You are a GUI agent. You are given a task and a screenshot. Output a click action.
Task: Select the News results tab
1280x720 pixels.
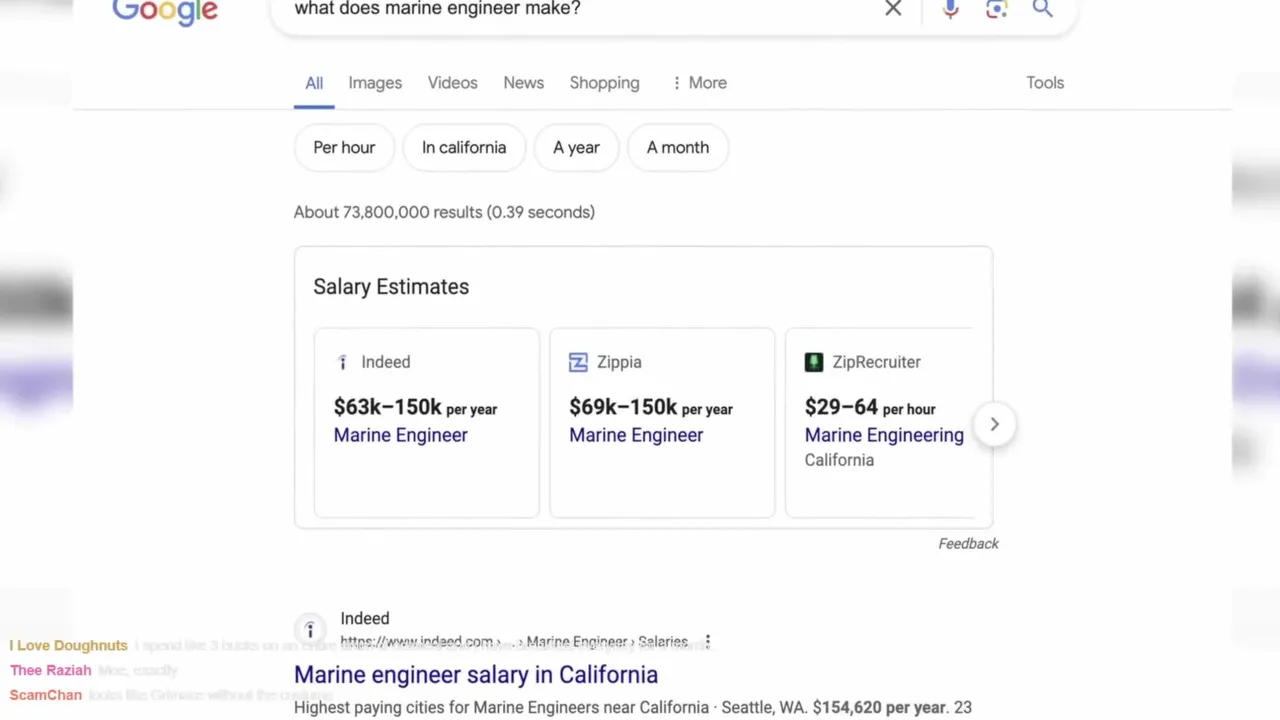pyautogui.click(x=523, y=83)
